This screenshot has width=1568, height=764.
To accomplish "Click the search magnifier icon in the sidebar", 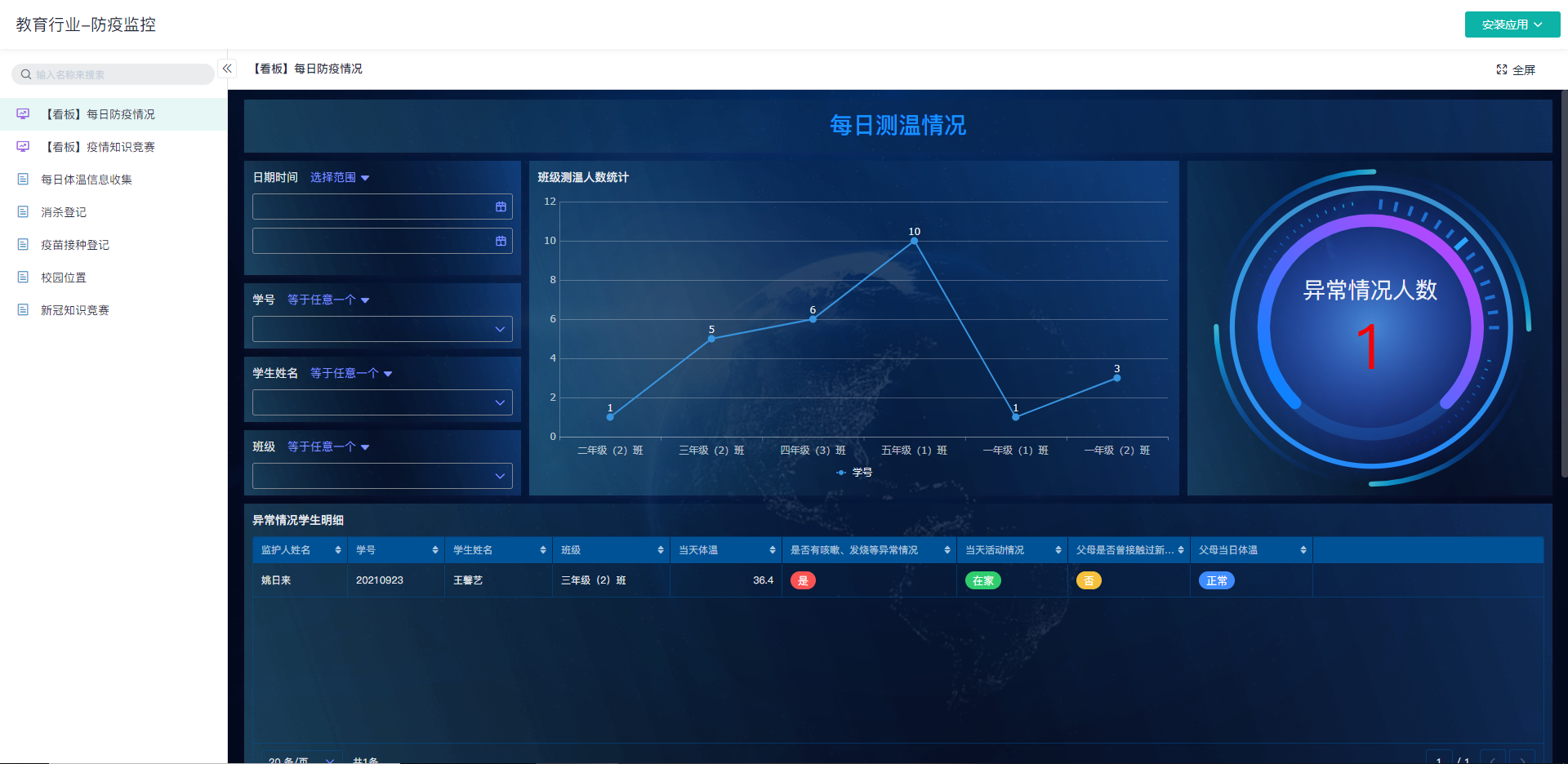I will tap(26, 74).
